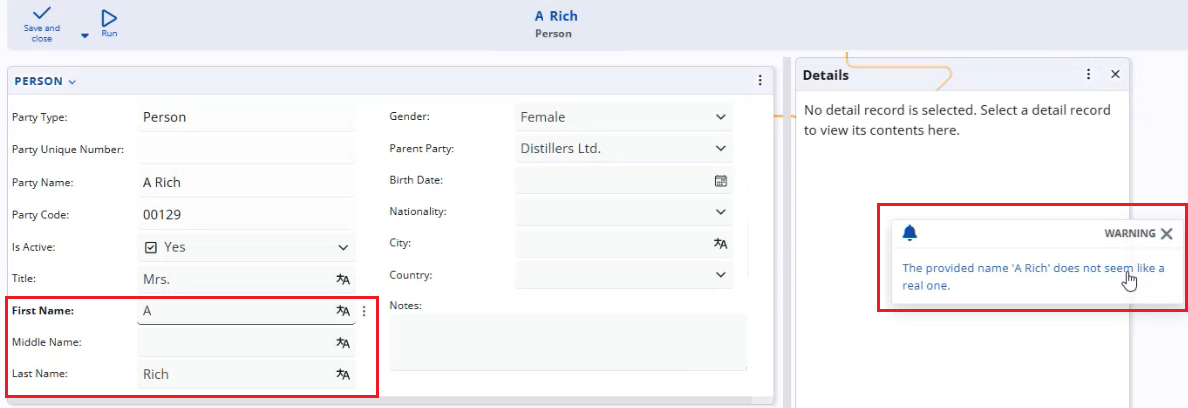Open the Details panel three-dot menu
The width and height of the screenshot is (1188, 408).
point(1088,74)
